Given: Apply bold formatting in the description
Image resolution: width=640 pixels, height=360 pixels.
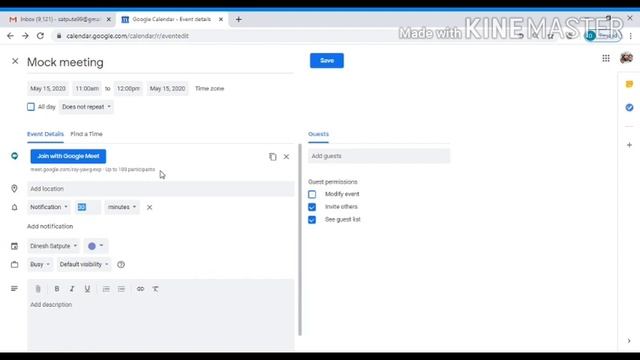Looking at the screenshot, I should coord(57,289).
